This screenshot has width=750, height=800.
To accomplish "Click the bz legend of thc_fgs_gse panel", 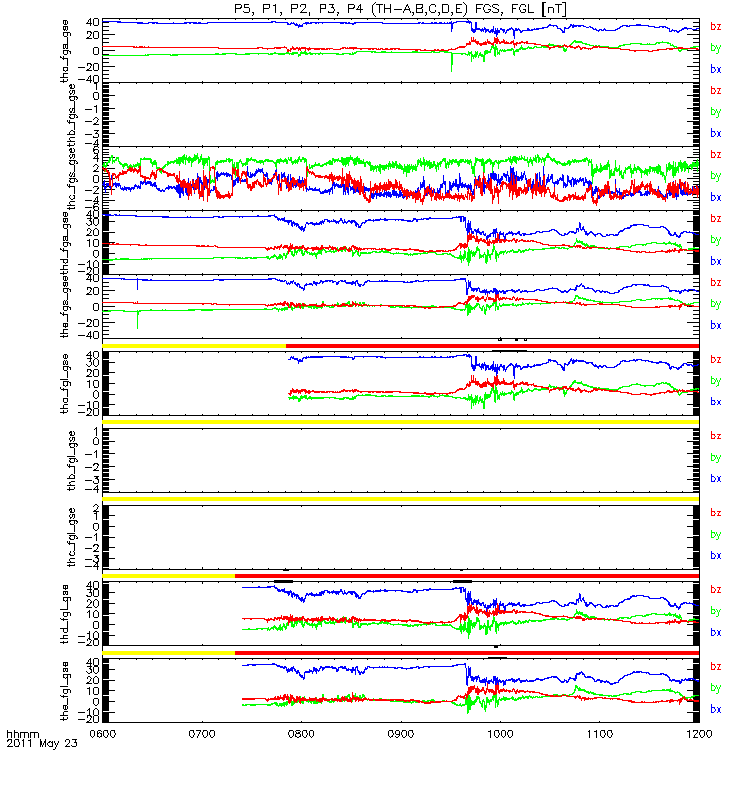I will tap(716, 155).
